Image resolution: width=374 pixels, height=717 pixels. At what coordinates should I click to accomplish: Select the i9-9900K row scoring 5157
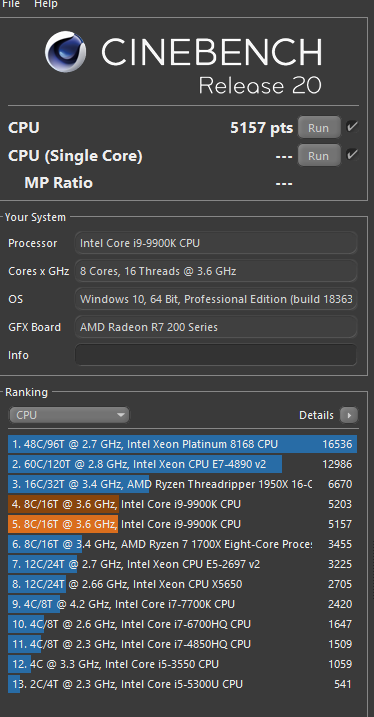click(182, 524)
